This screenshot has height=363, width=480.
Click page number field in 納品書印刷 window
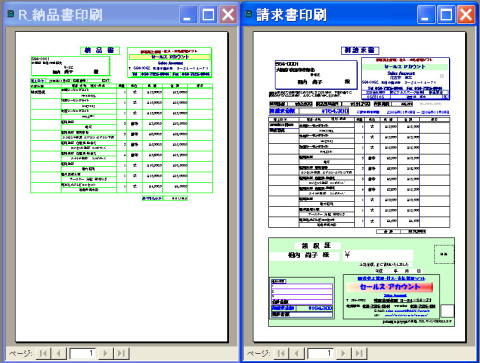[x=82, y=353]
